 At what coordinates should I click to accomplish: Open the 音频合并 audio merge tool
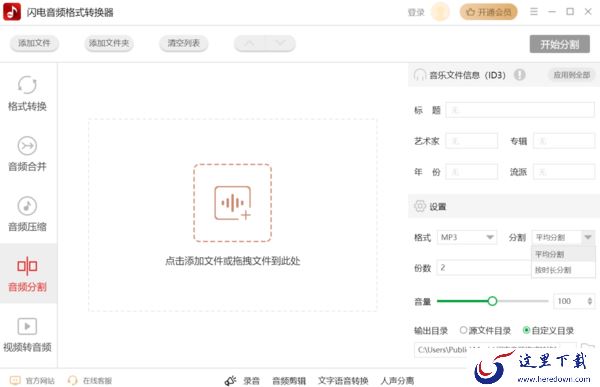(x=27, y=154)
